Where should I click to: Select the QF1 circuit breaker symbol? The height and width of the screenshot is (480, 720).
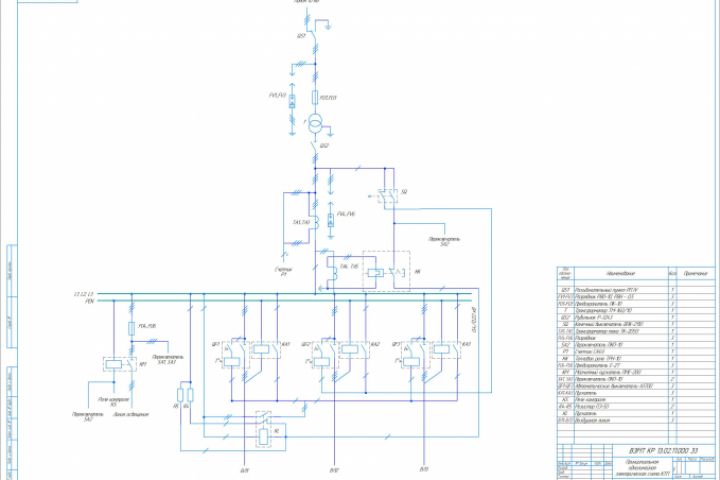(236, 356)
